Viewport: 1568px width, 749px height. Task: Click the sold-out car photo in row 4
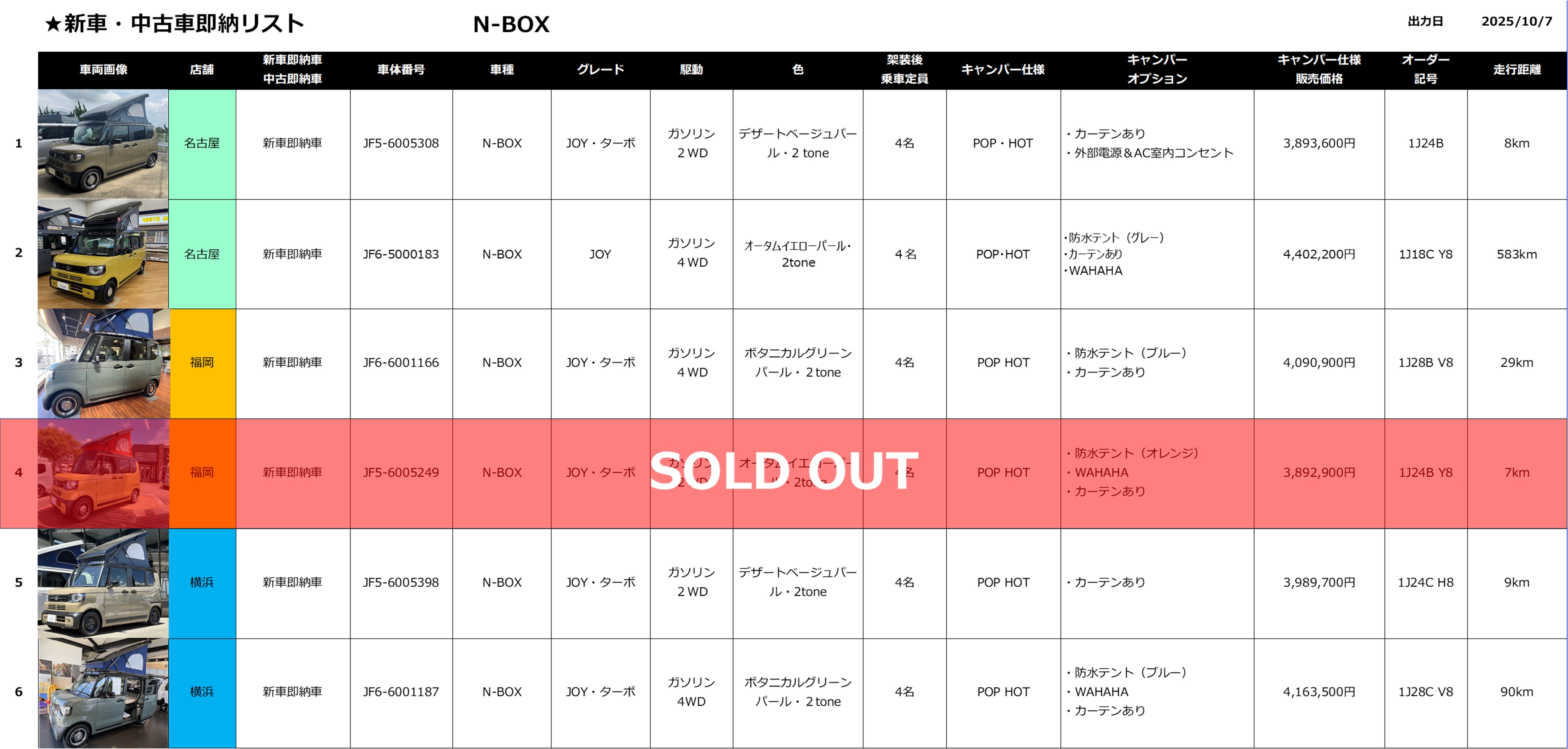(x=103, y=473)
